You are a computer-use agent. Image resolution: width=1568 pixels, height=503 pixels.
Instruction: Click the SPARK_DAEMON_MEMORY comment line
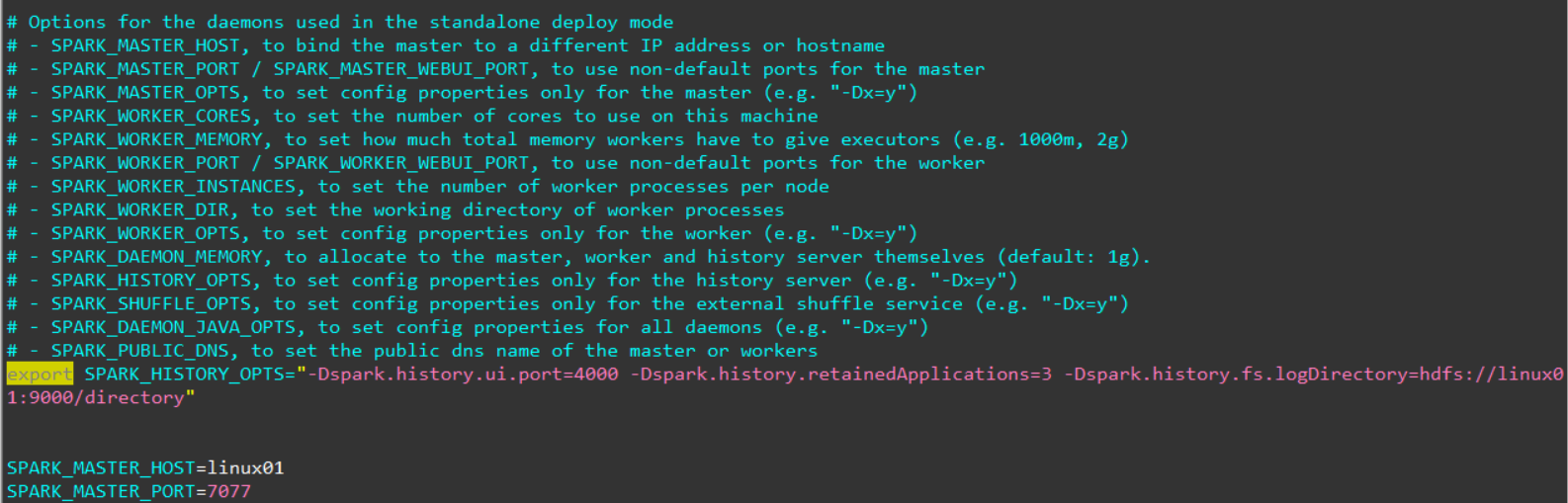tap(578, 257)
